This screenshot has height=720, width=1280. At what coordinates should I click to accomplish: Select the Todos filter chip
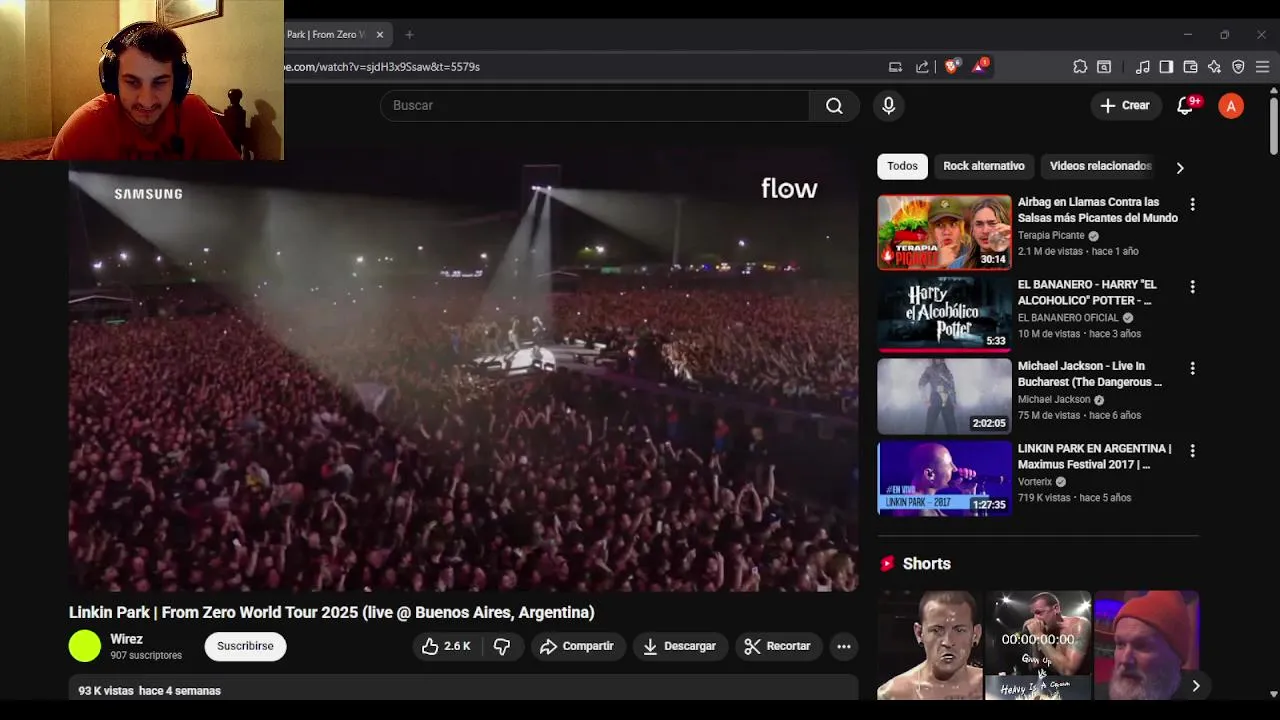pos(902,166)
